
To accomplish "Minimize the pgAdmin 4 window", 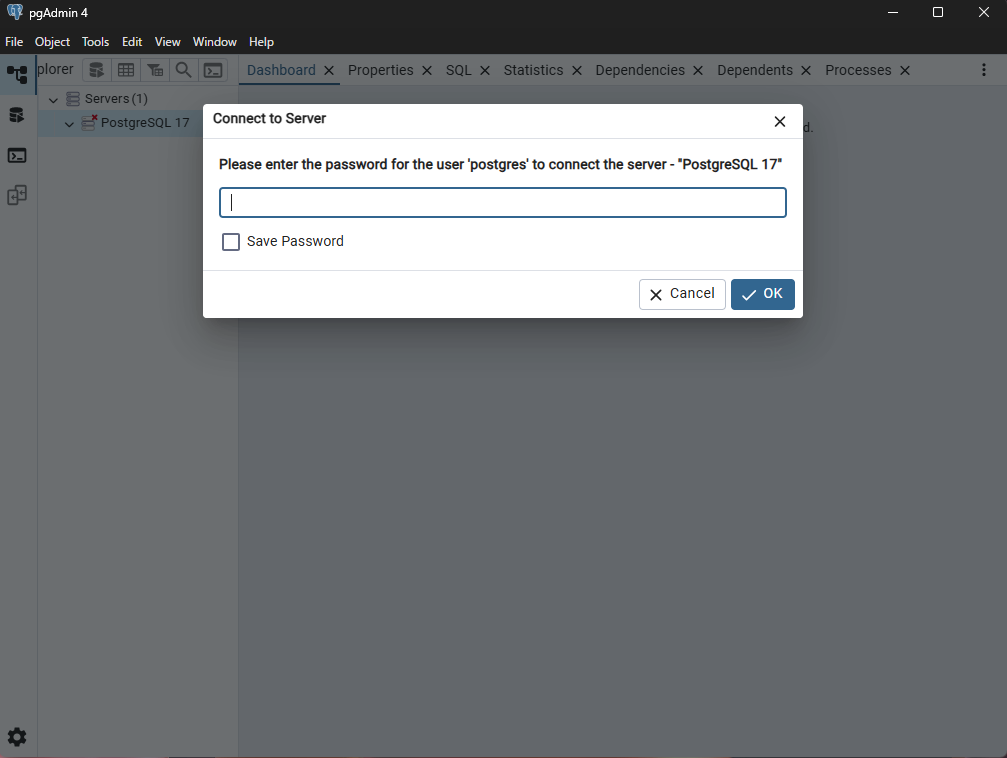I will click(893, 12).
